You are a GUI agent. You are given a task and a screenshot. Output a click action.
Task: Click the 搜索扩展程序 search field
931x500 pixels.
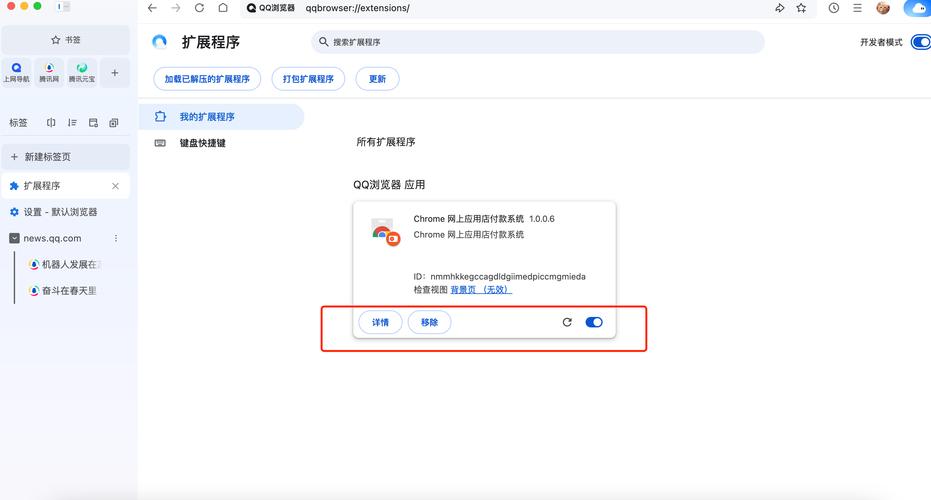click(x=537, y=42)
